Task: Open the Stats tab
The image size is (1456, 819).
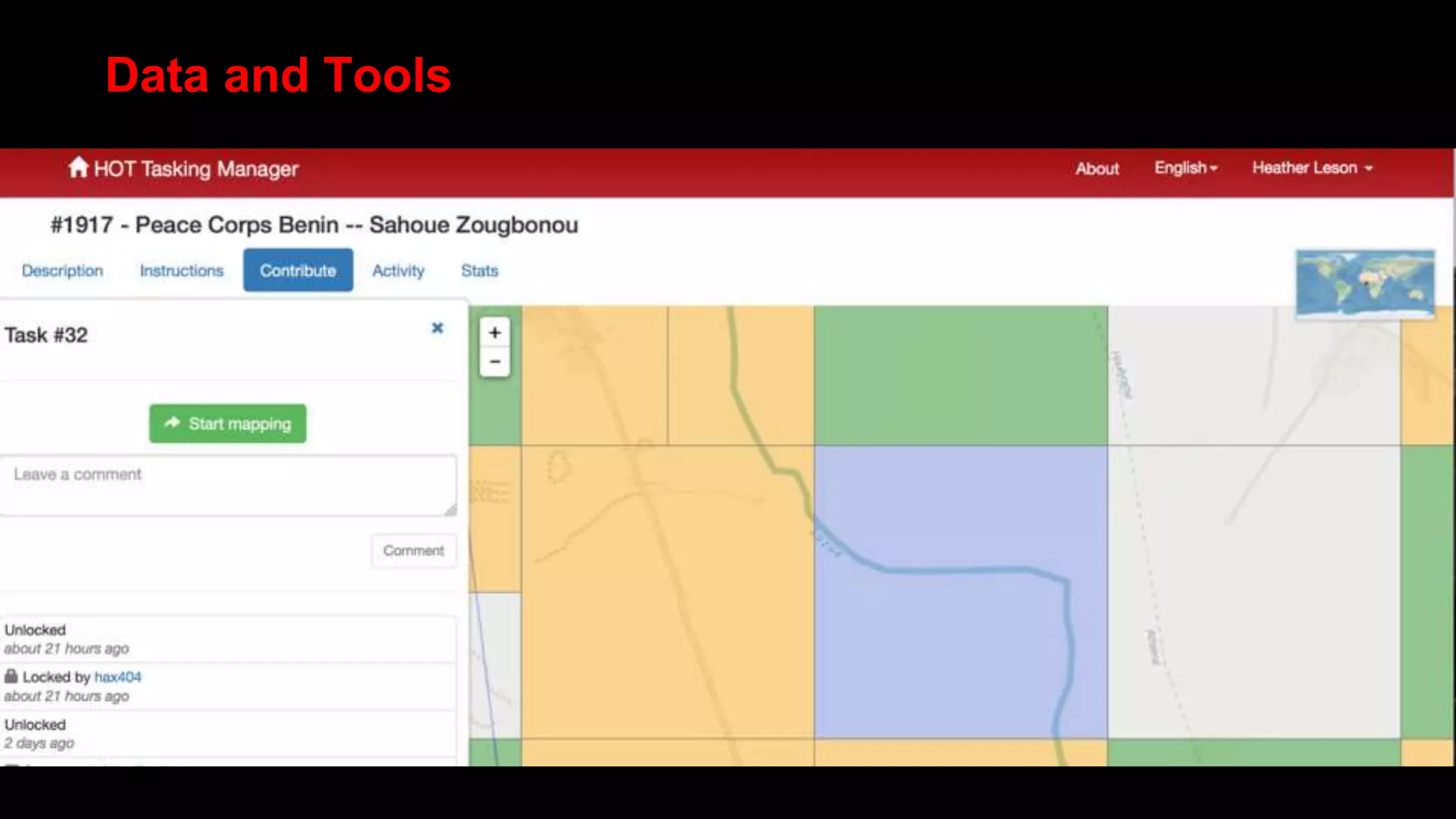Action: [x=480, y=271]
